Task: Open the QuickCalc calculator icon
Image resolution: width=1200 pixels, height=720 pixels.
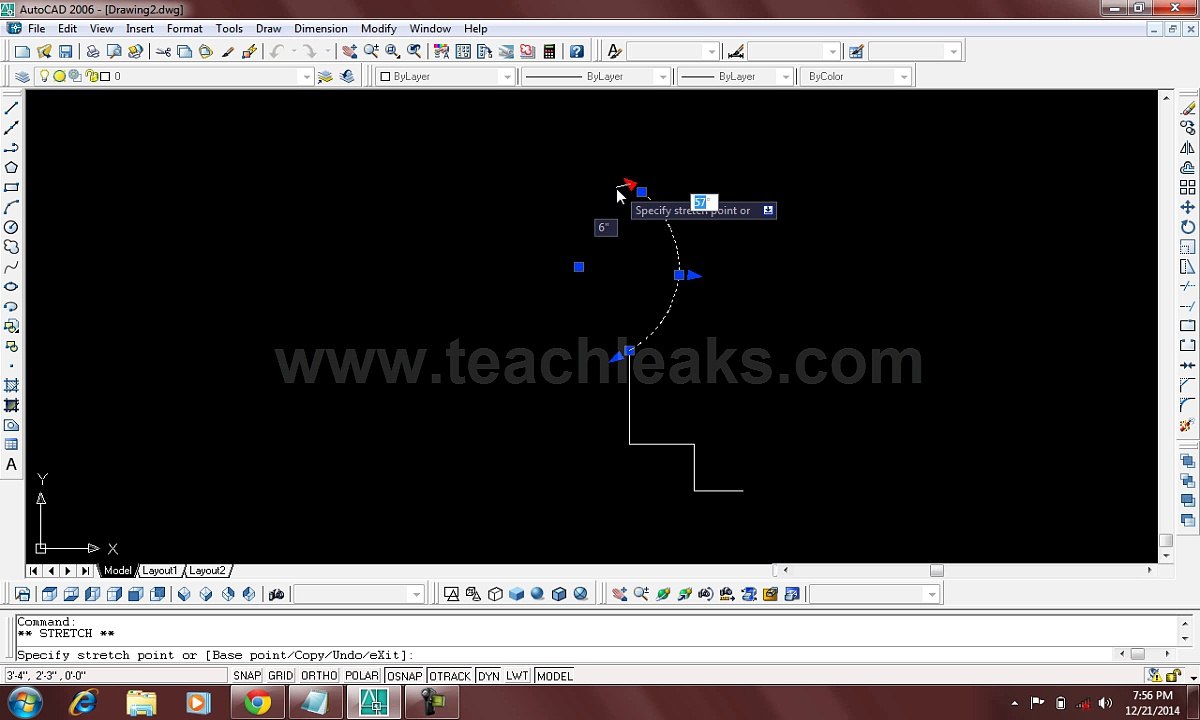Action: point(549,51)
